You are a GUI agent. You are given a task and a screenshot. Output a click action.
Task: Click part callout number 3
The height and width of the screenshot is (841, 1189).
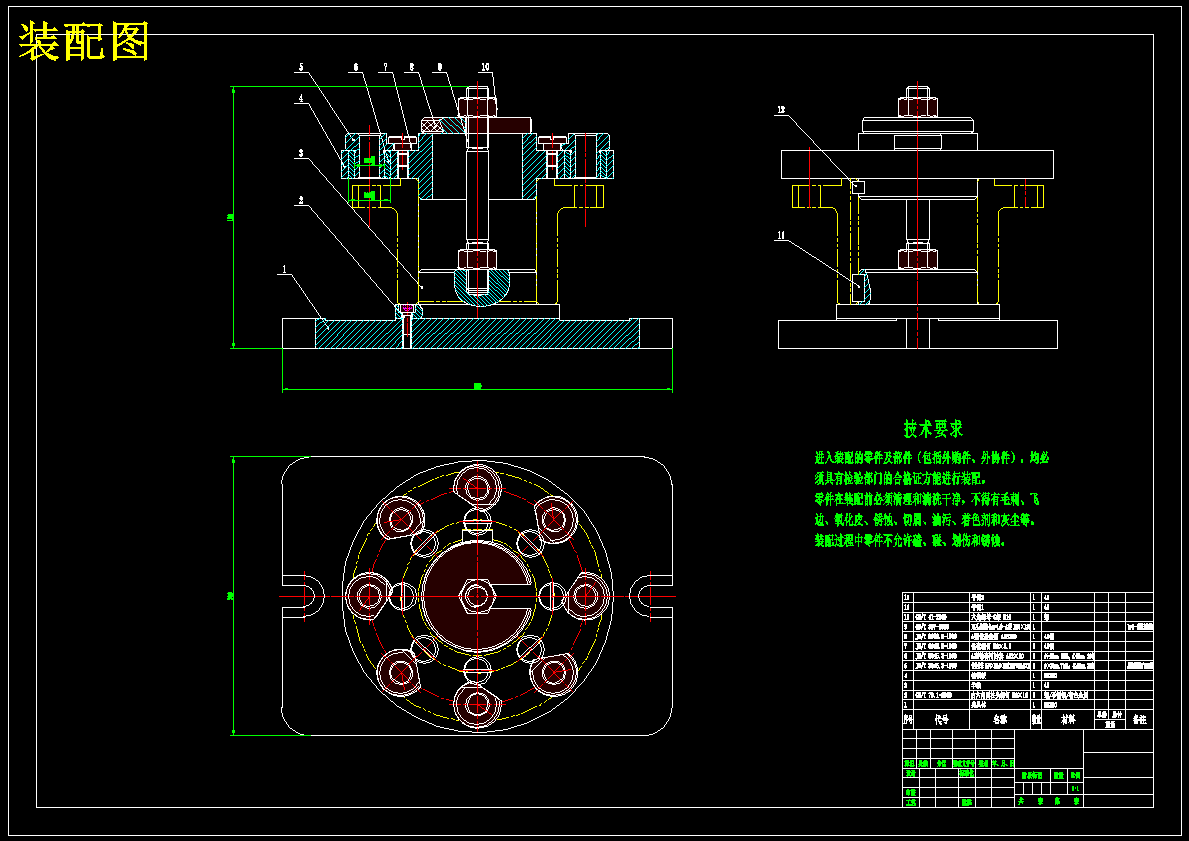(x=301, y=153)
